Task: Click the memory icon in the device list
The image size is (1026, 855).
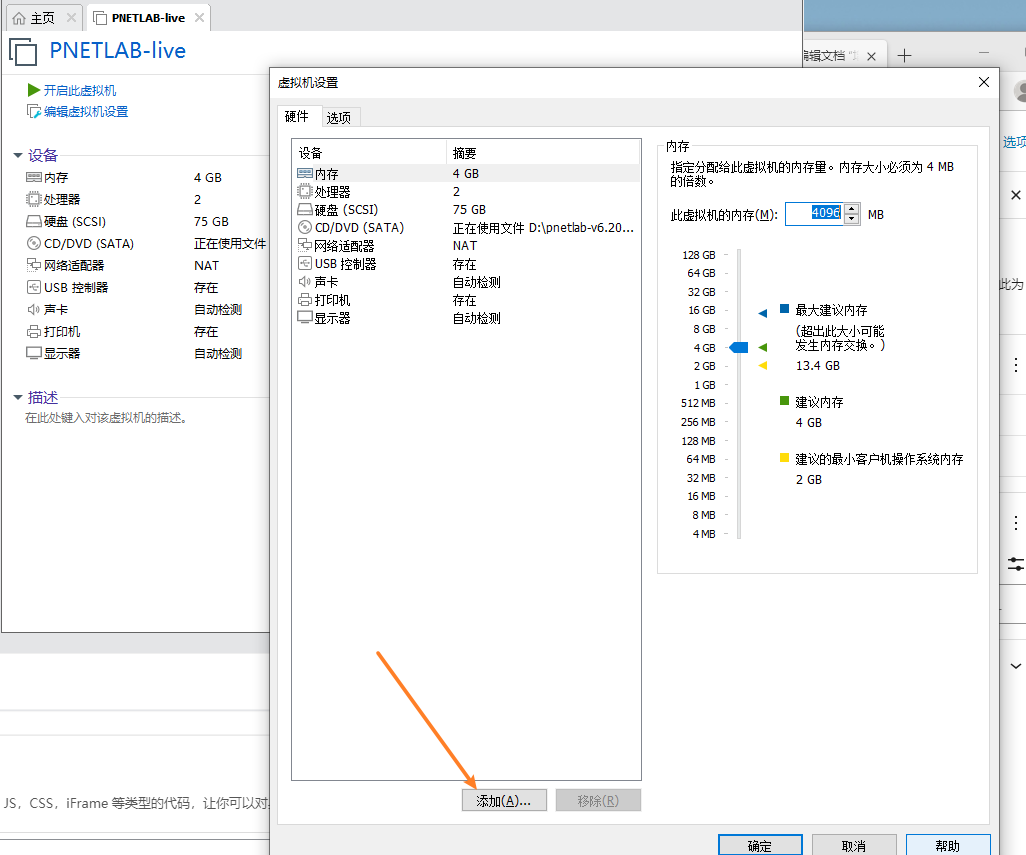Action: pos(305,174)
